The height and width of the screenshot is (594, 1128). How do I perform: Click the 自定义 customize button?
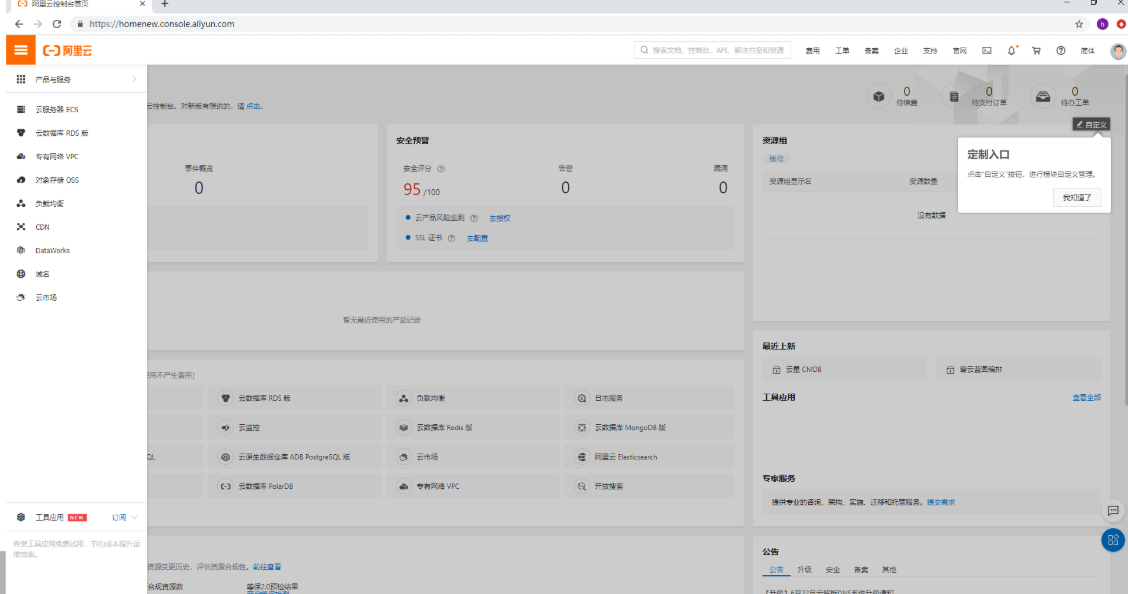1091,124
